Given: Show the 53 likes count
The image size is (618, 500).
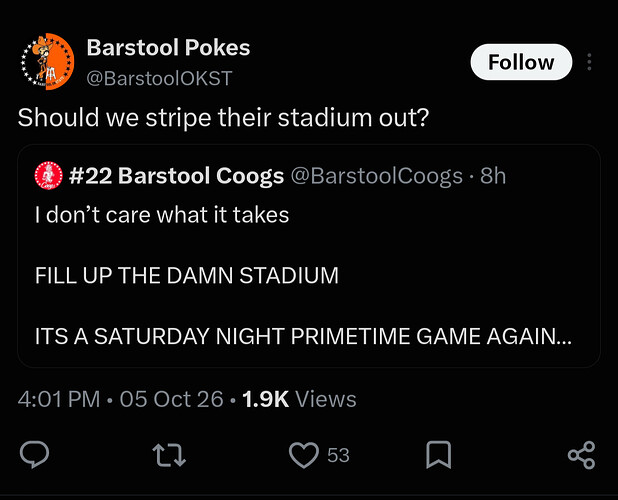Looking at the screenshot, I should 338,455.
